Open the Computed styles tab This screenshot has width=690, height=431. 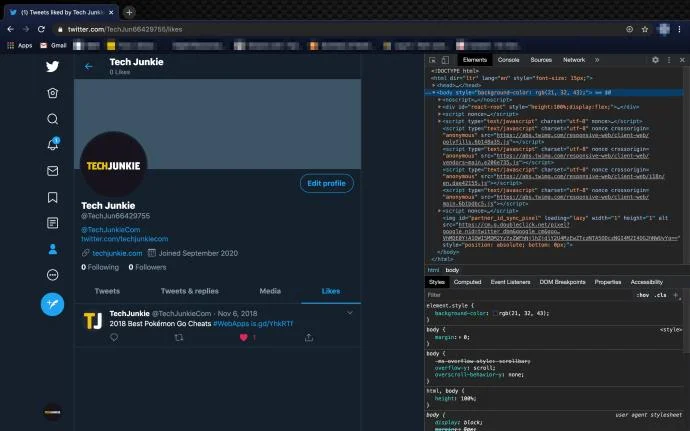pos(467,282)
